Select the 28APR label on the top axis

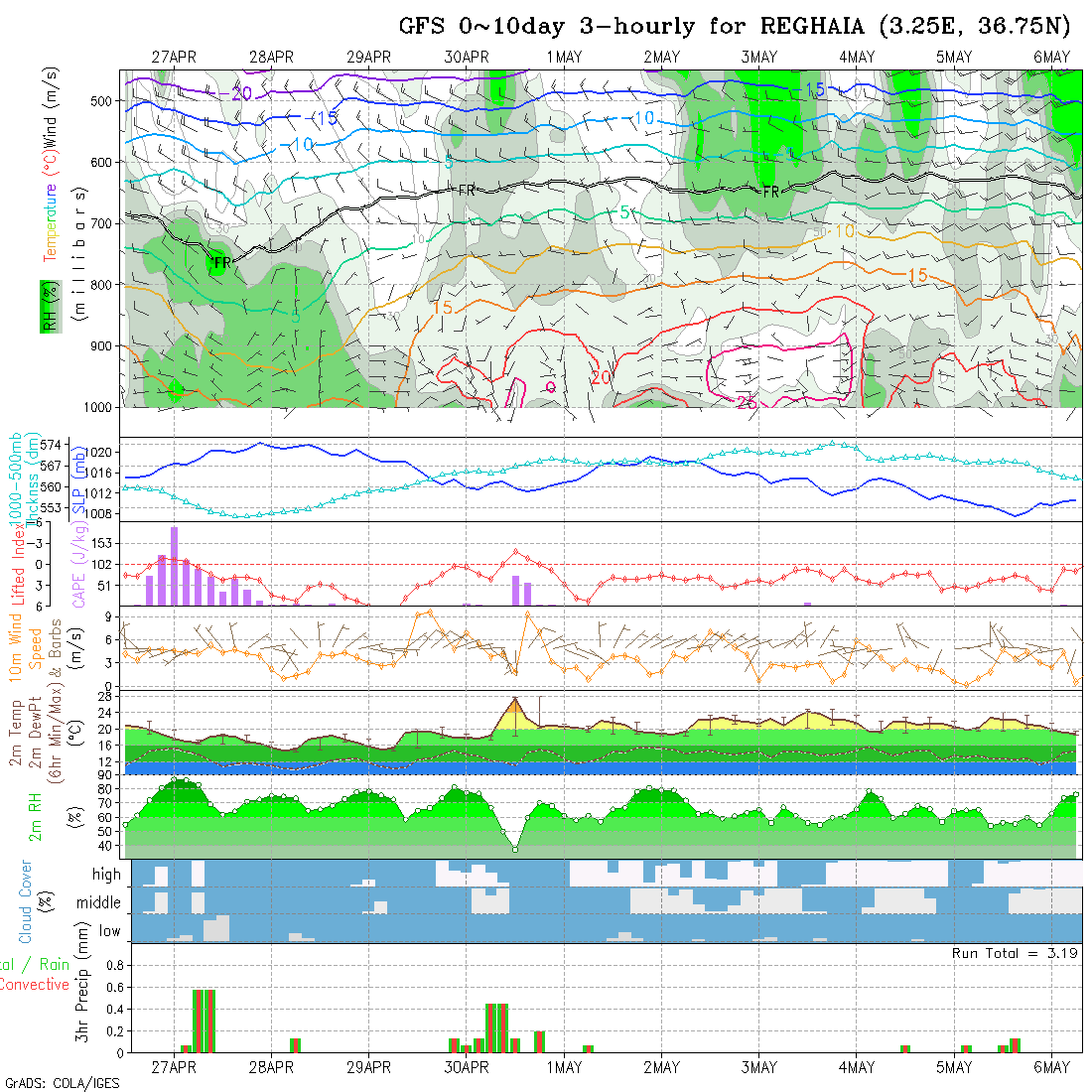click(x=272, y=58)
